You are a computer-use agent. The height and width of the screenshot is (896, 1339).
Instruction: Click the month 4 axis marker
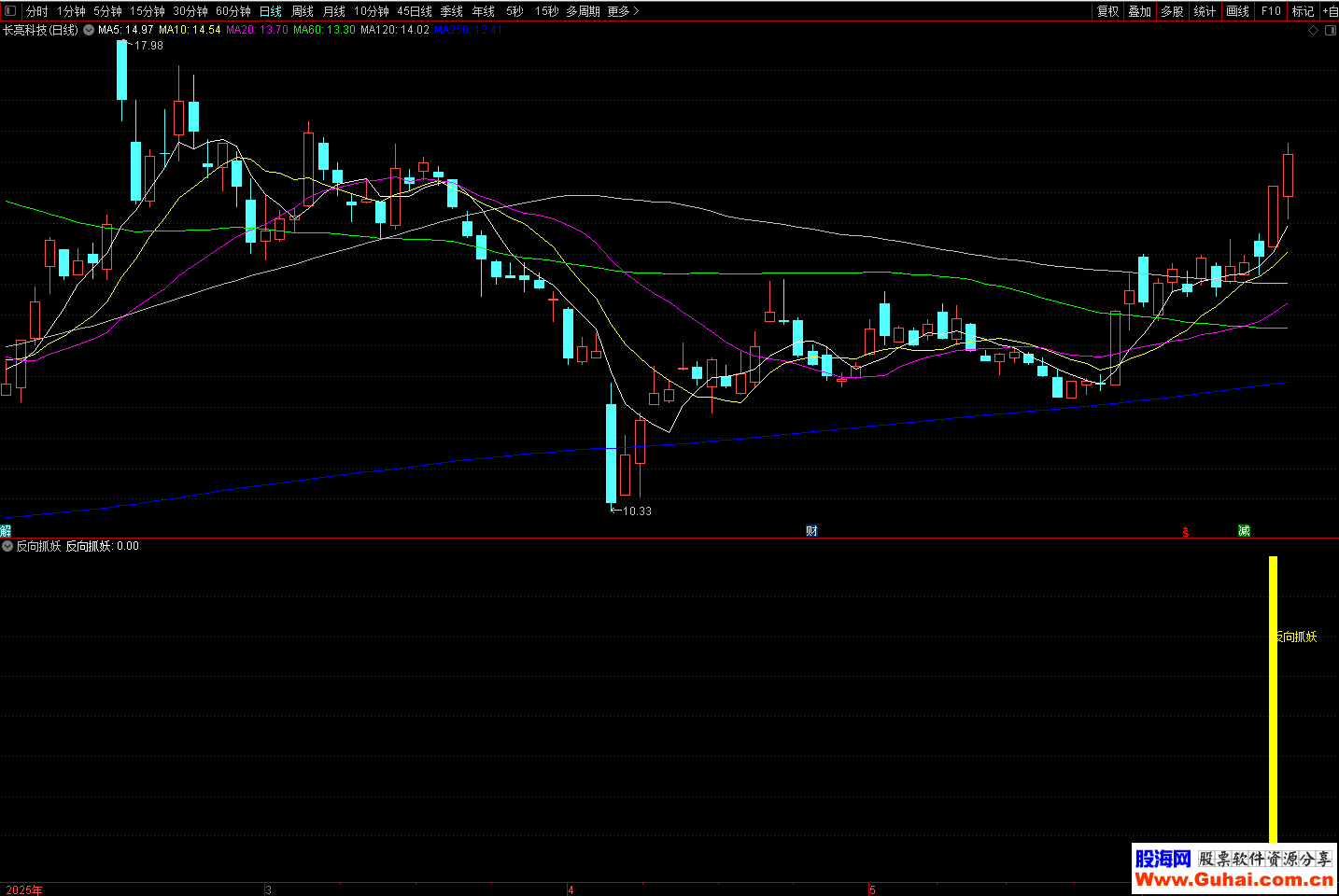point(571,889)
